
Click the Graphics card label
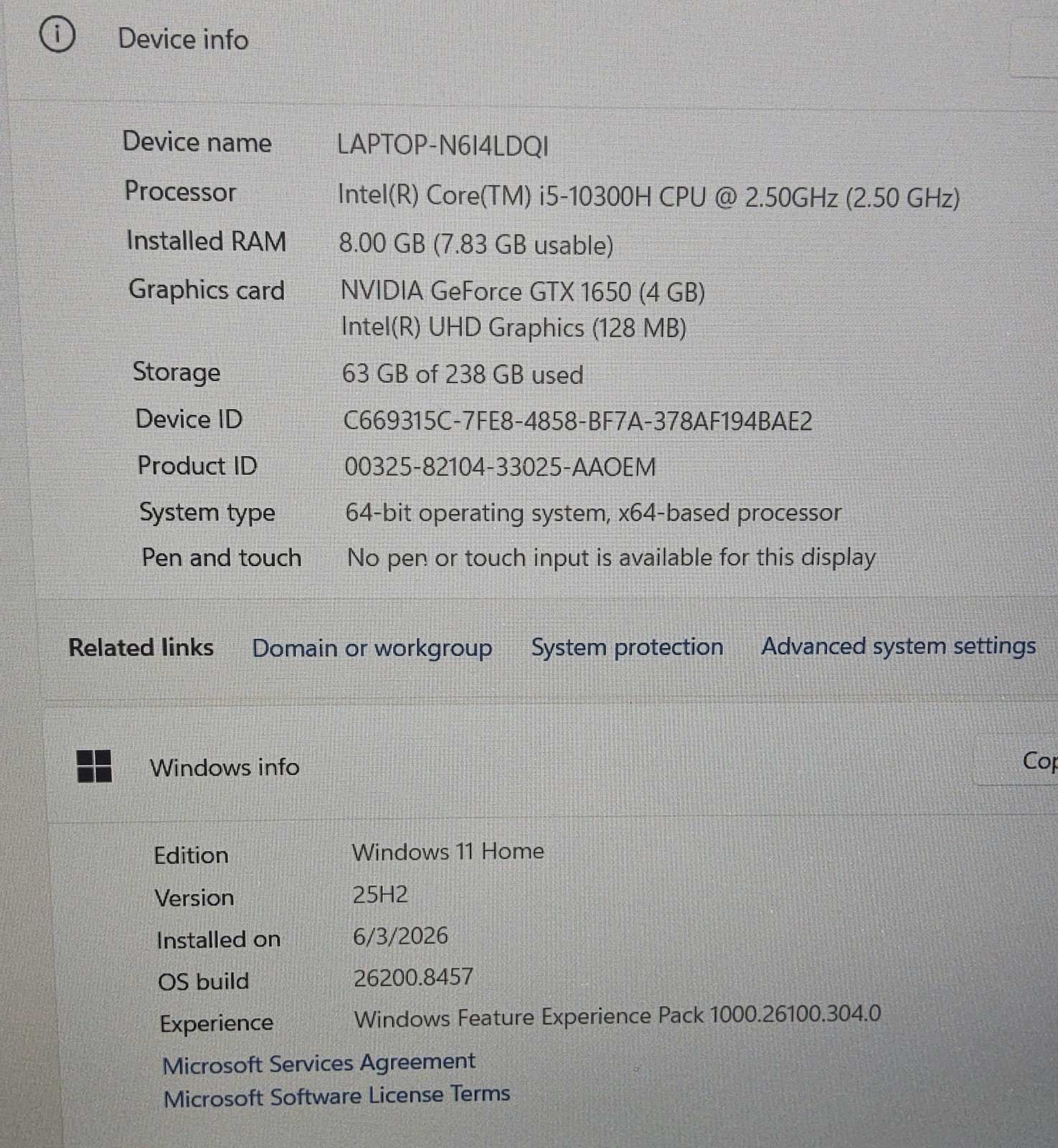point(207,290)
